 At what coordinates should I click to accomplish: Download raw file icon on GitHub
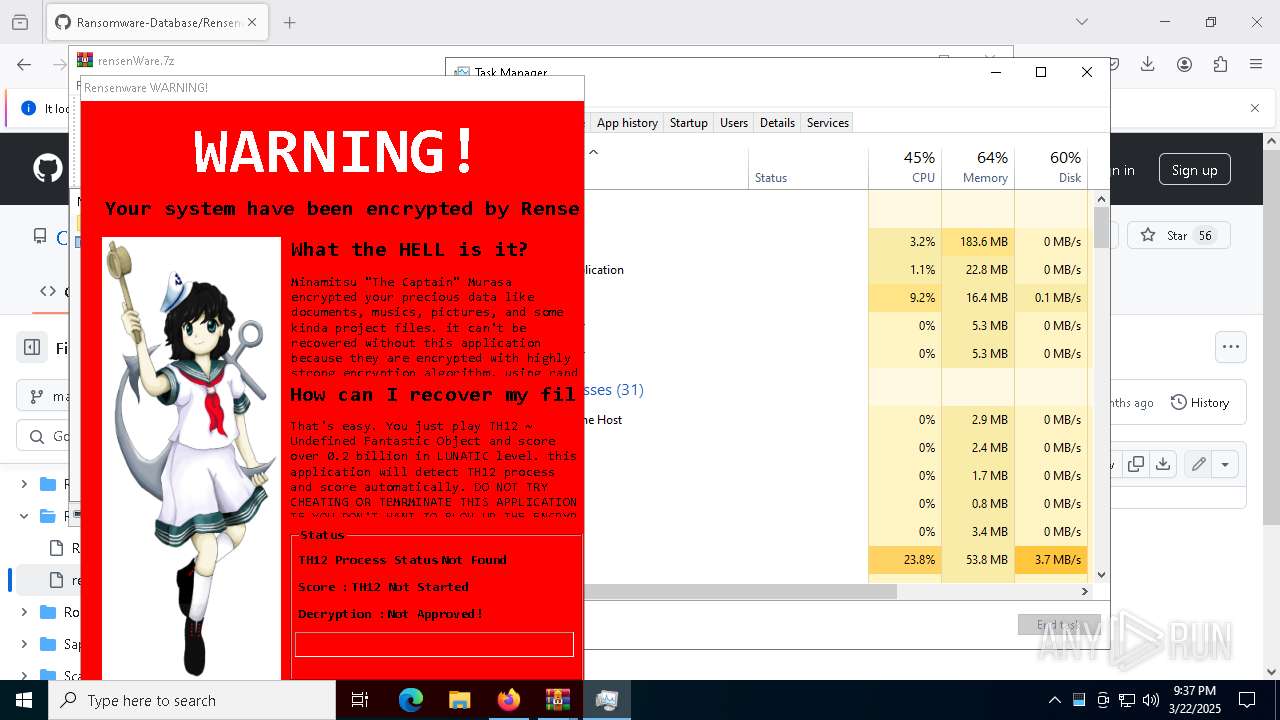click(1162, 464)
